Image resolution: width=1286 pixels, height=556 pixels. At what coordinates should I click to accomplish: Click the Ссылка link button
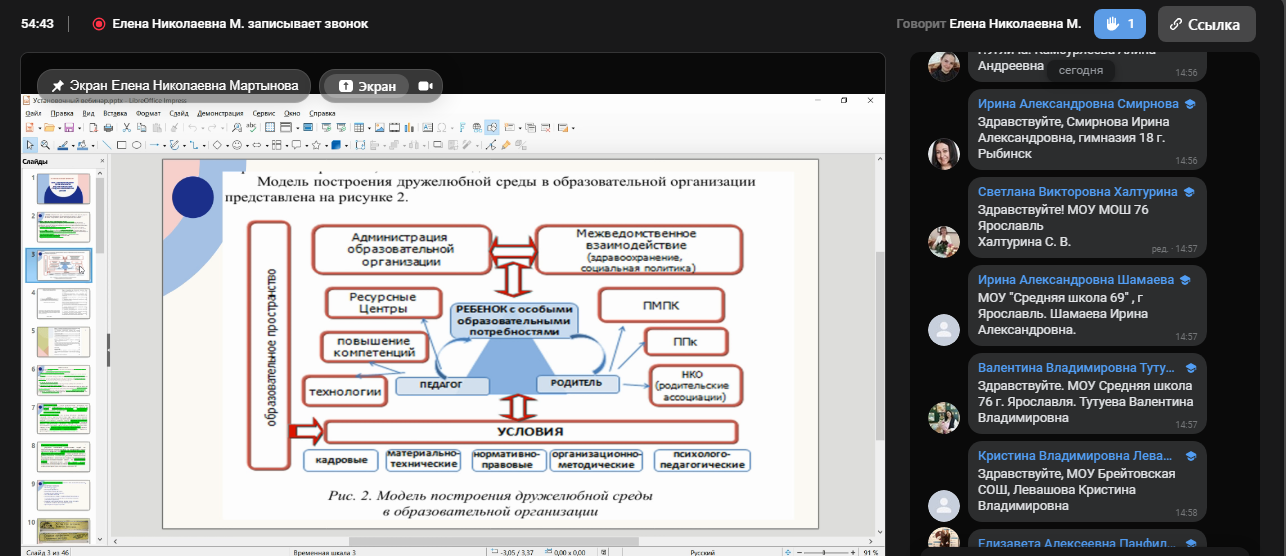1207,24
